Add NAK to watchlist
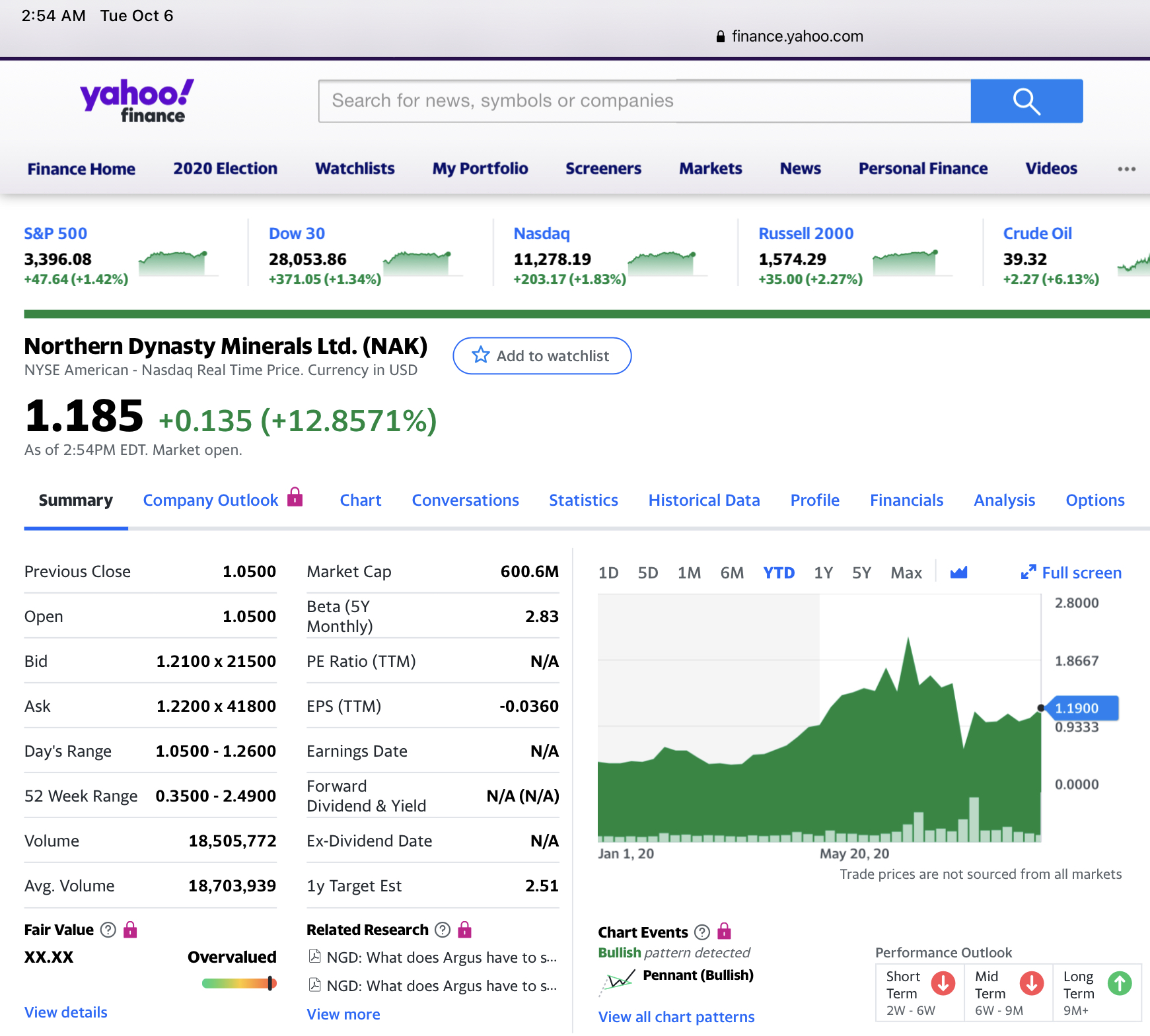The width and height of the screenshot is (1150, 1036). (x=542, y=356)
